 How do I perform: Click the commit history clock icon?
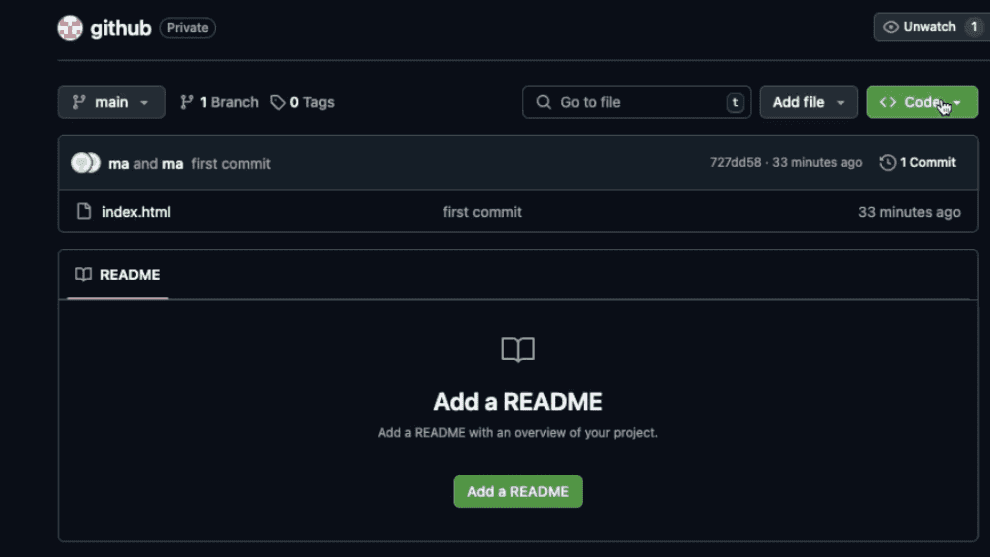tap(887, 162)
